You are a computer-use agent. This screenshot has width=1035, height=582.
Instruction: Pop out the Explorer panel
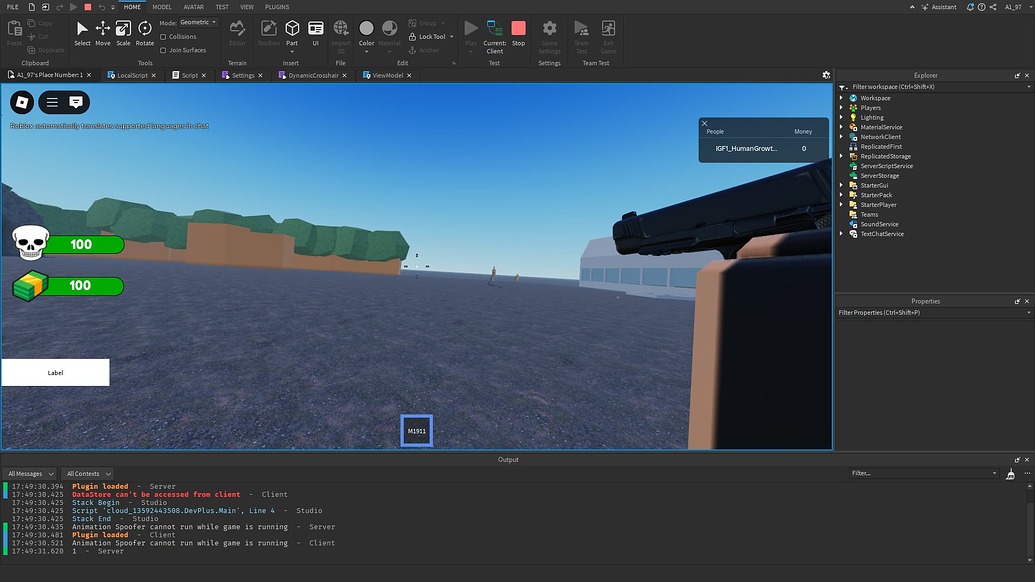[1017, 75]
